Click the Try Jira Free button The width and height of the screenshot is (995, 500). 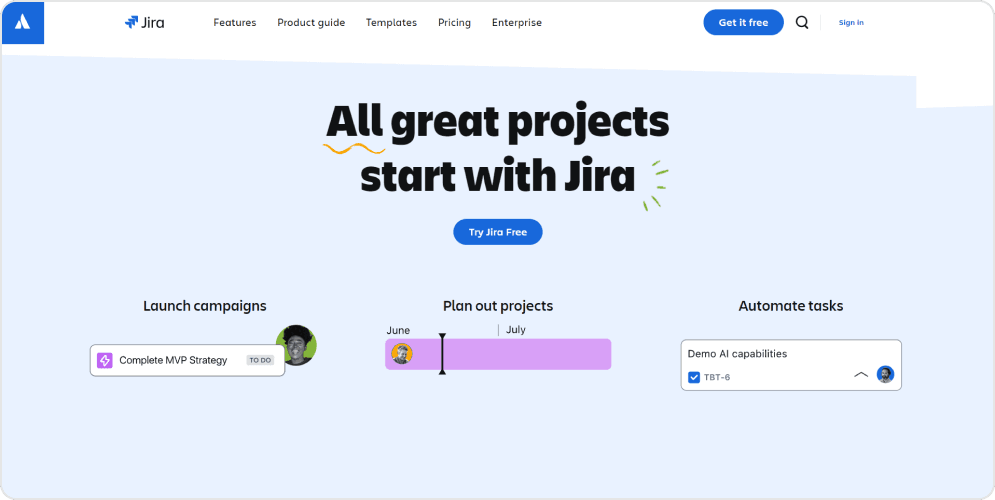[498, 232]
